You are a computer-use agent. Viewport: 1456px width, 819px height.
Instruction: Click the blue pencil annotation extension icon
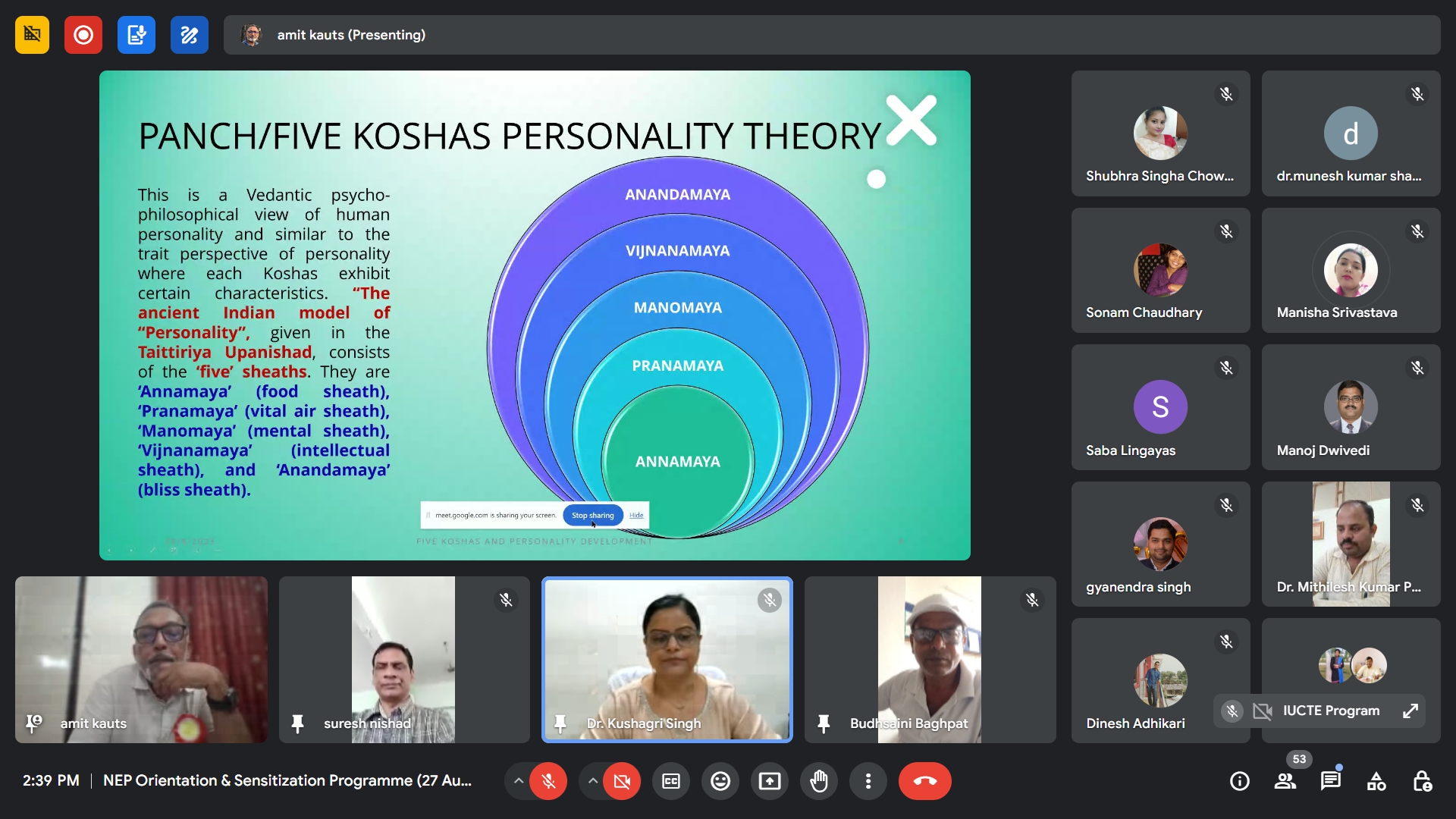(190, 35)
